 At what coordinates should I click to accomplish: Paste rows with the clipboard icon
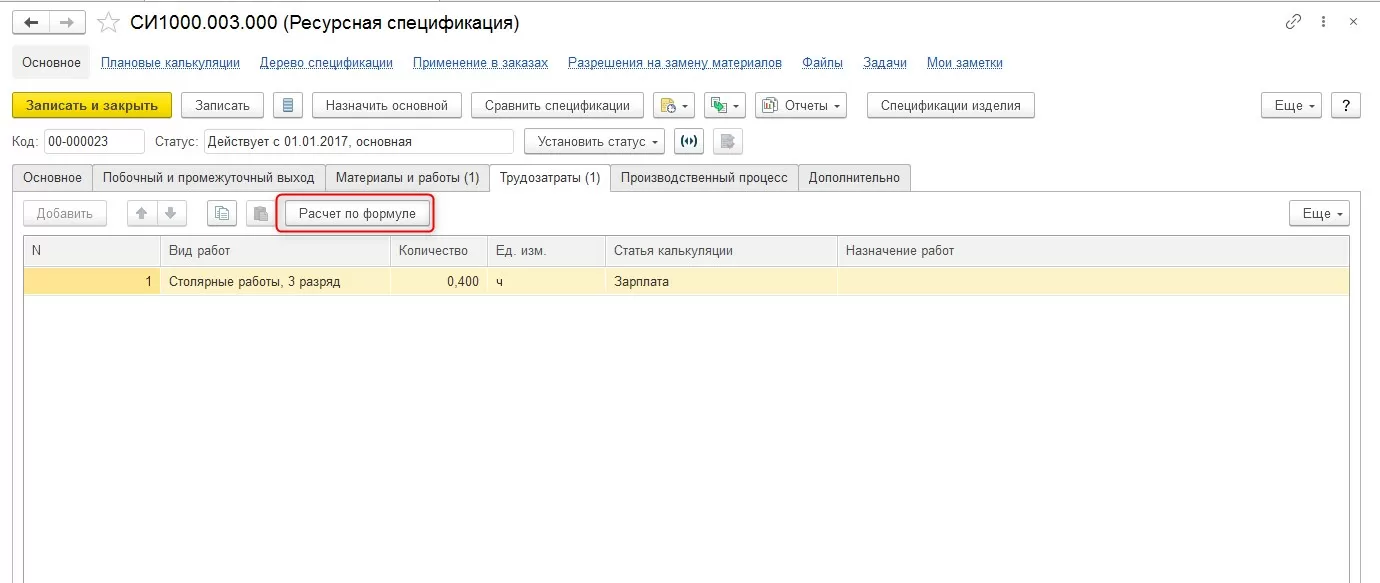(259, 213)
